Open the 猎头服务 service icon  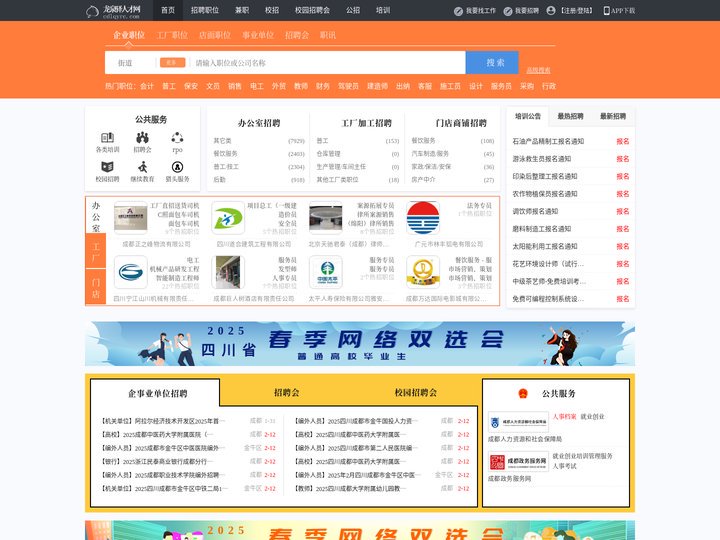click(177, 167)
